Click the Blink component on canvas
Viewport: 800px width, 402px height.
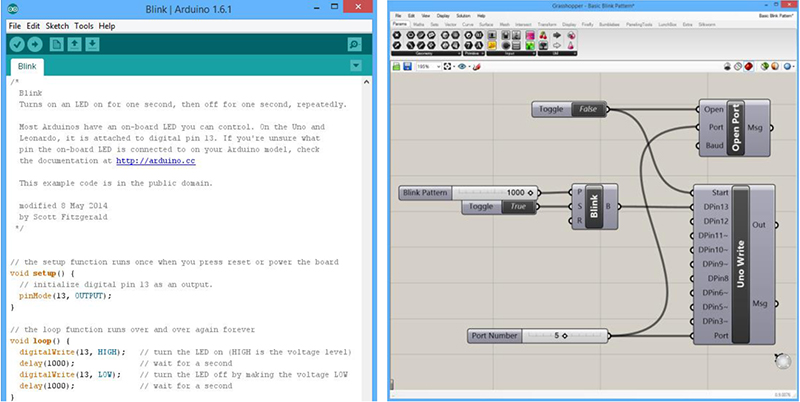tap(594, 207)
